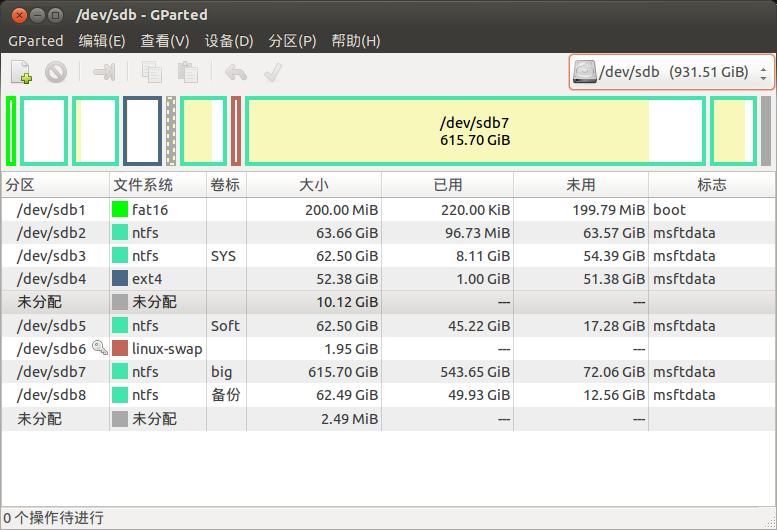Open the 分区(P) menu
777x530 pixels.
point(292,41)
